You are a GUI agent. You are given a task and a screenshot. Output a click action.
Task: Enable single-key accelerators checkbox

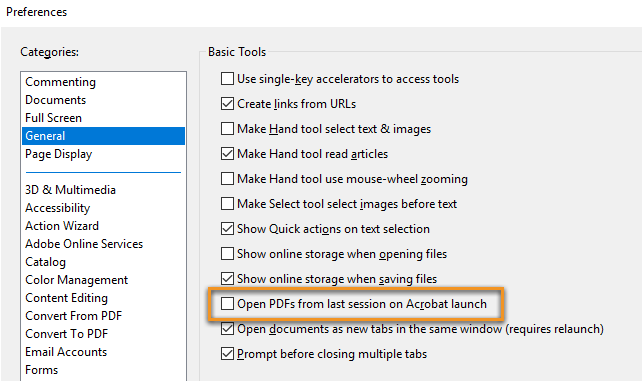click(227, 78)
